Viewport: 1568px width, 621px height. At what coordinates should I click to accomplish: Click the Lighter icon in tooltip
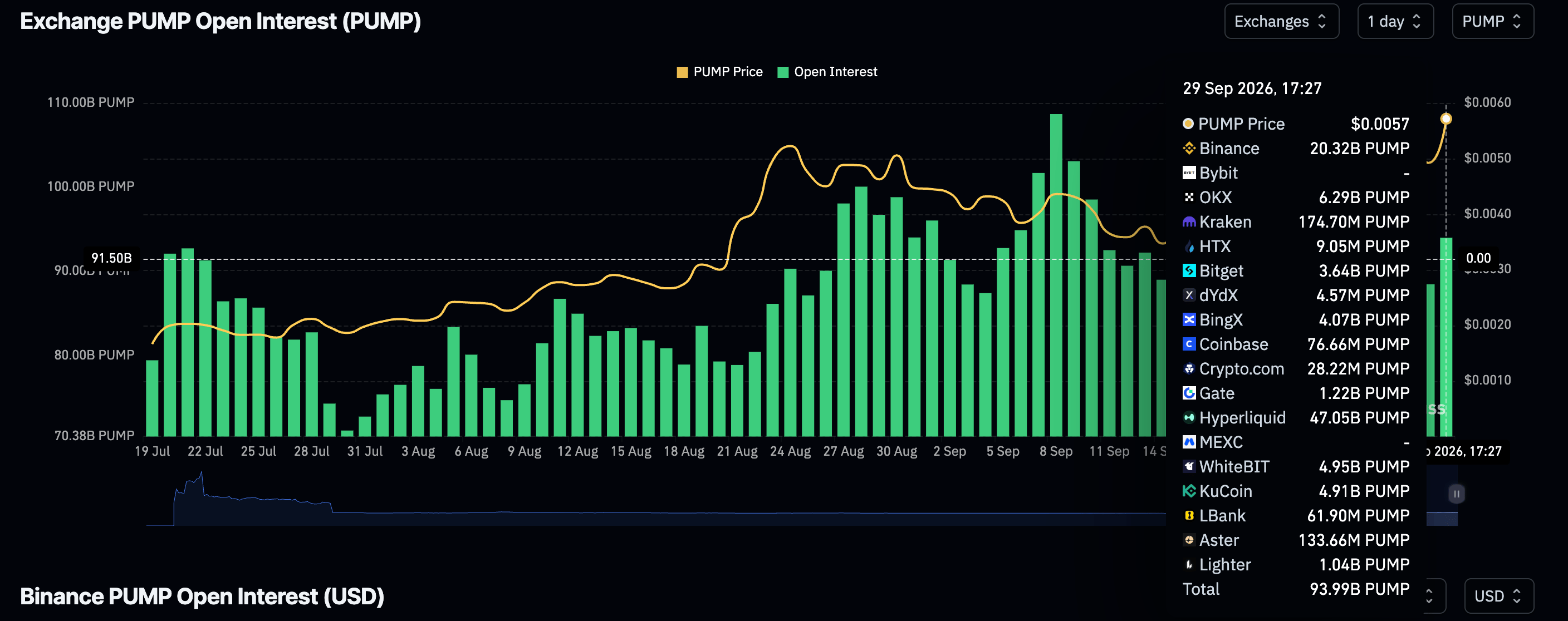pos(1189,564)
